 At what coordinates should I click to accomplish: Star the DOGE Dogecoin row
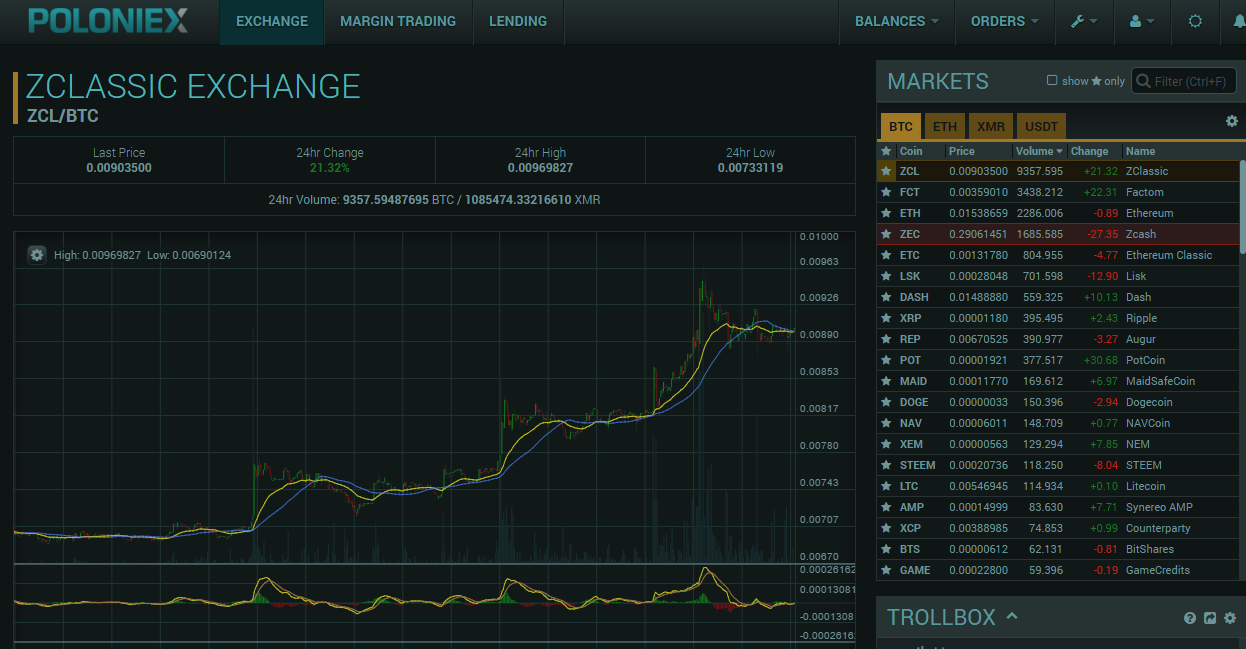[885, 402]
